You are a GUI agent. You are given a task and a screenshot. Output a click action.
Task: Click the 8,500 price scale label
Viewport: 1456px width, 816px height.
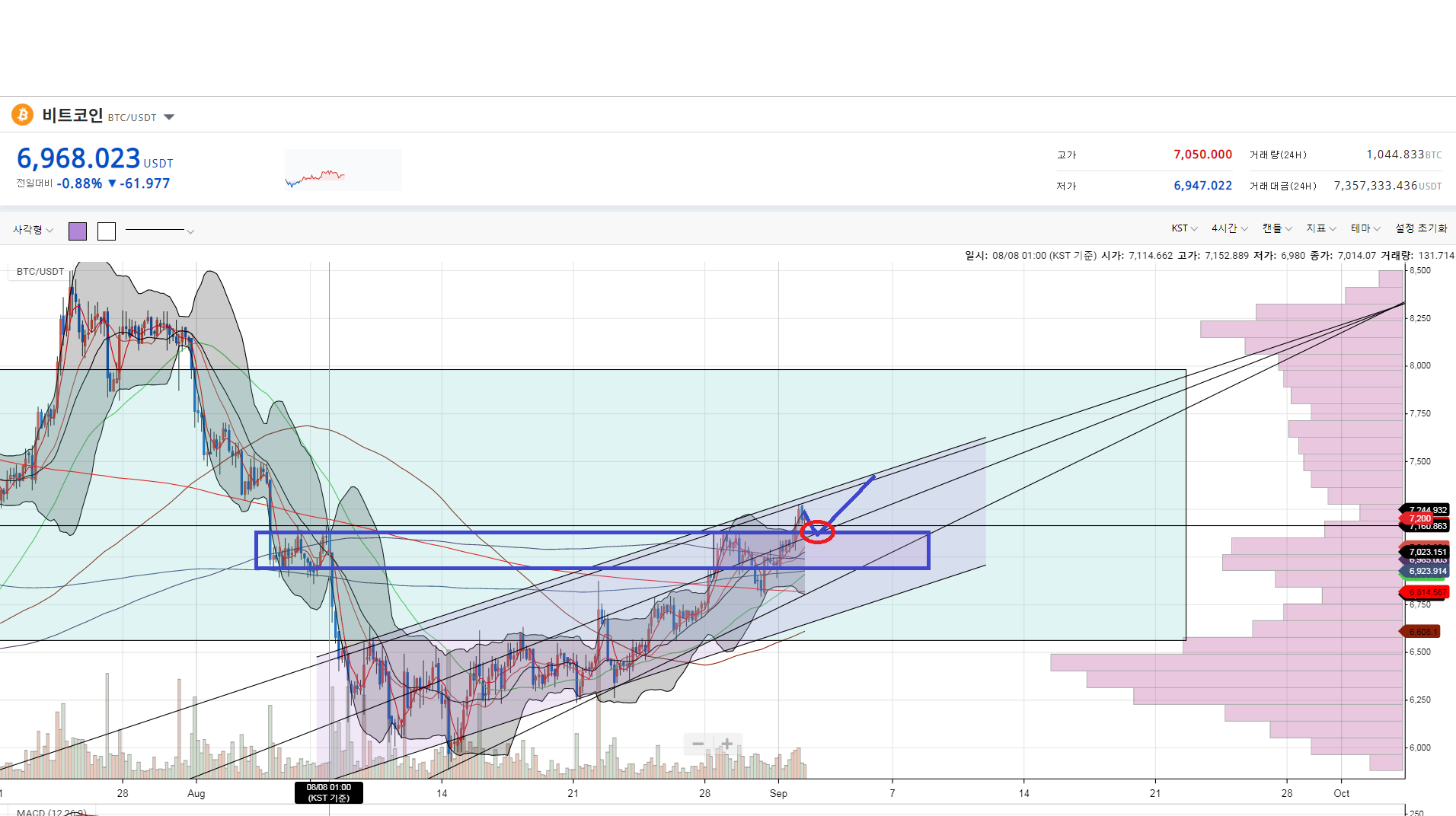point(1420,270)
